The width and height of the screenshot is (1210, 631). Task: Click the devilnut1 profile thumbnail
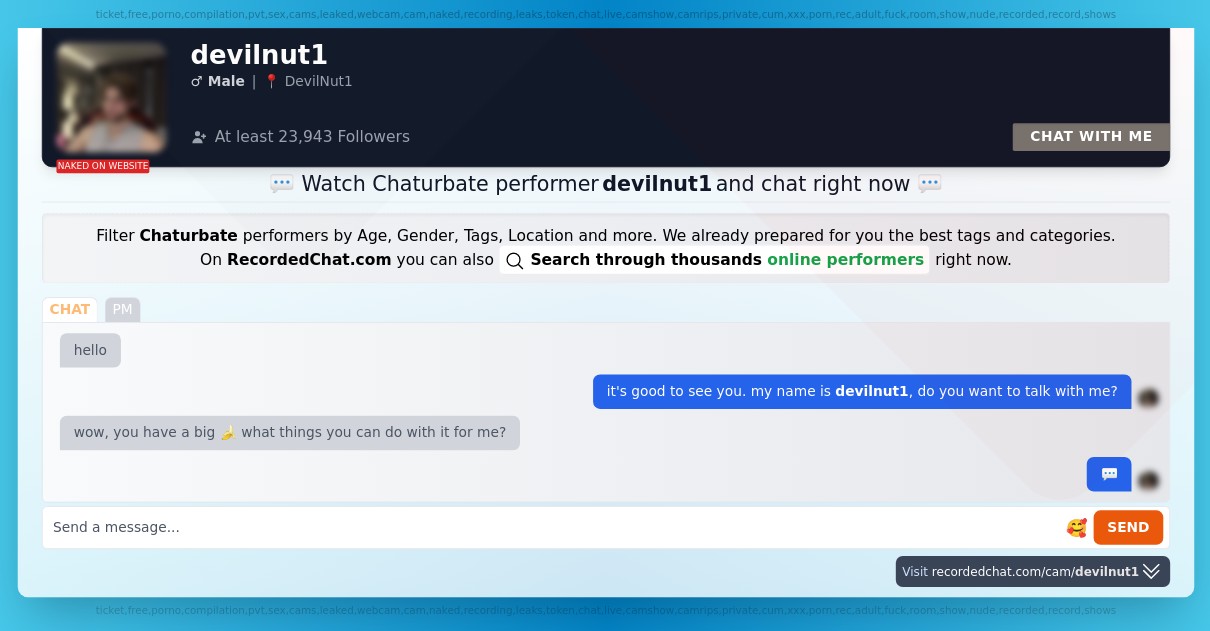coord(111,97)
